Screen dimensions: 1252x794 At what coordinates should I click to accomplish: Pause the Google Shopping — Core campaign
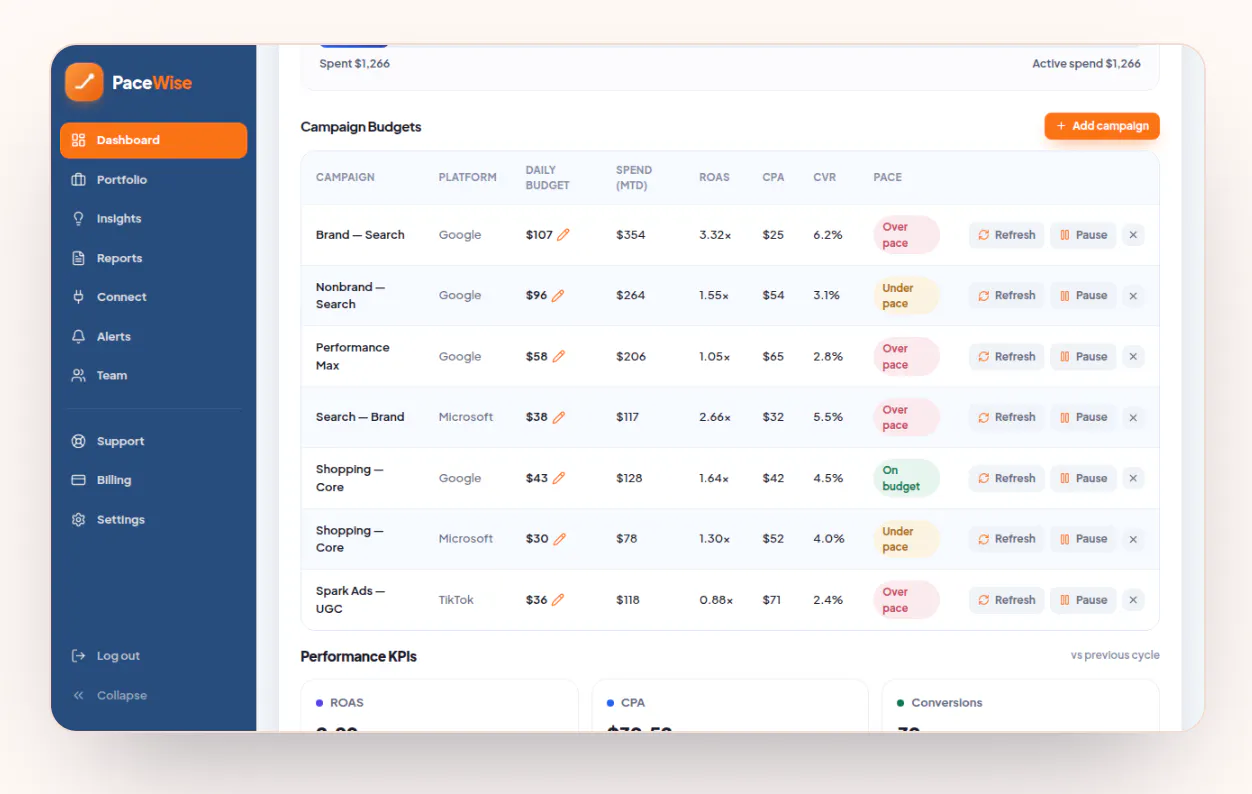click(x=1083, y=478)
